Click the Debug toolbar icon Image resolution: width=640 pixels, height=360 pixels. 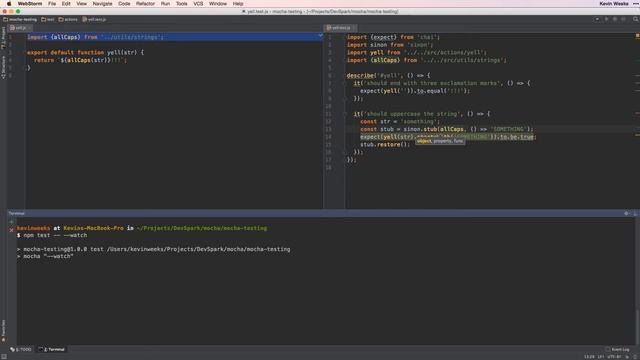coord(615,19)
